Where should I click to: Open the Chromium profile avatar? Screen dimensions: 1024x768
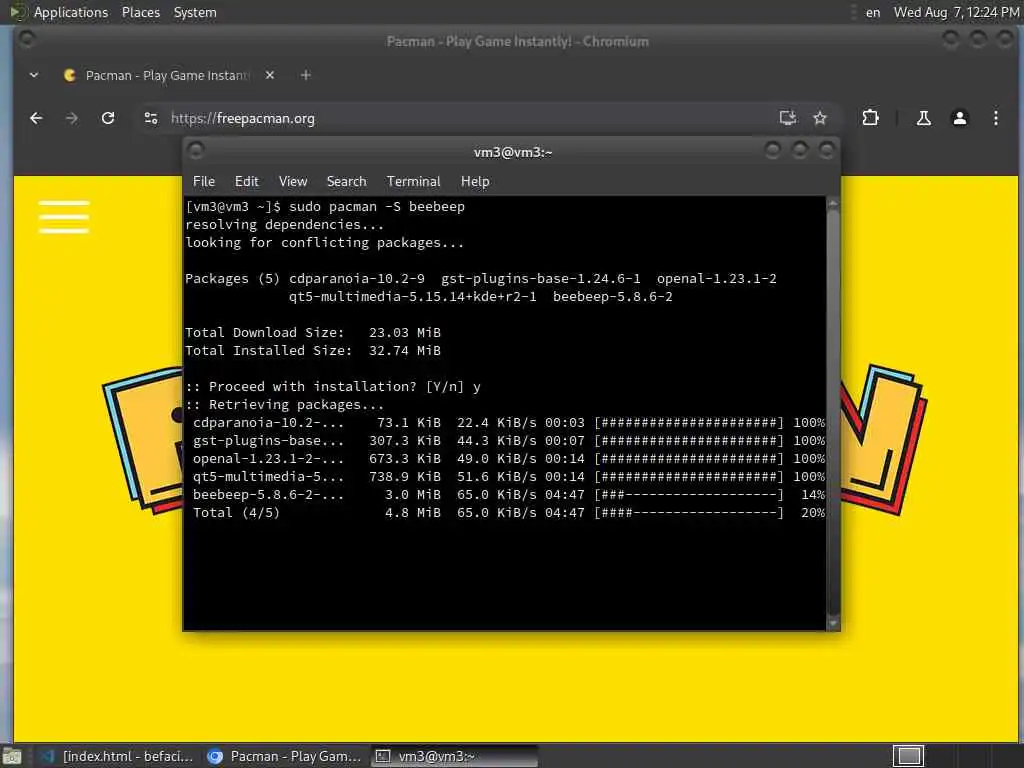(959, 118)
